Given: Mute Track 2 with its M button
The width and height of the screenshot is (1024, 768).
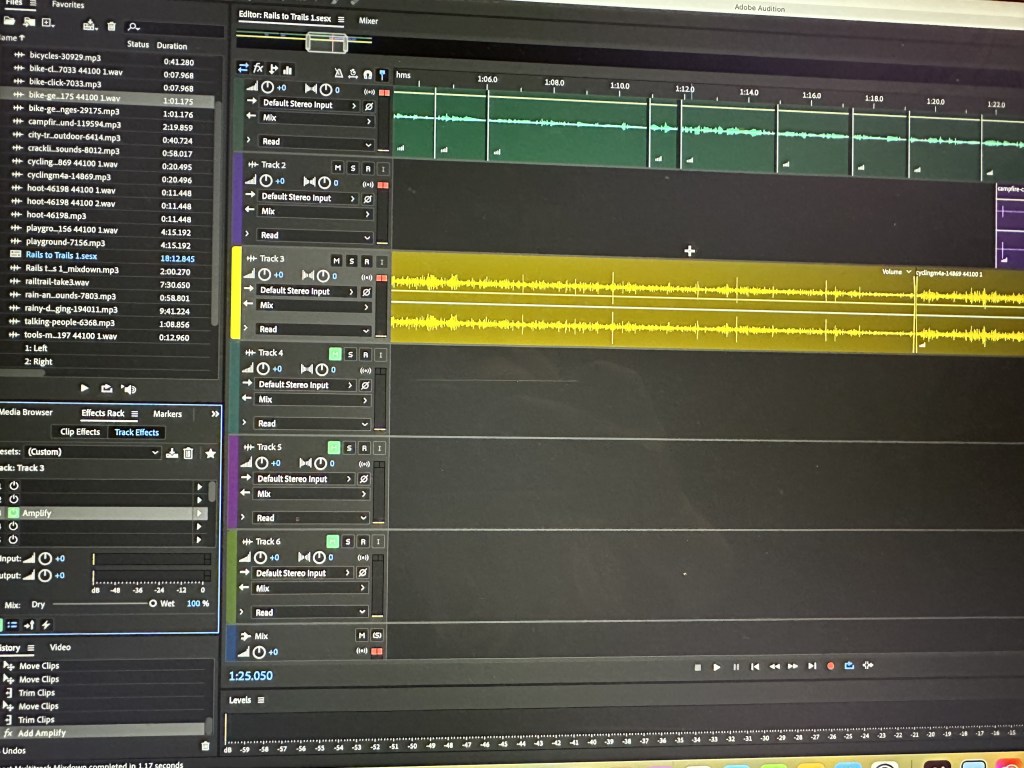Looking at the screenshot, I should (x=337, y=166).
